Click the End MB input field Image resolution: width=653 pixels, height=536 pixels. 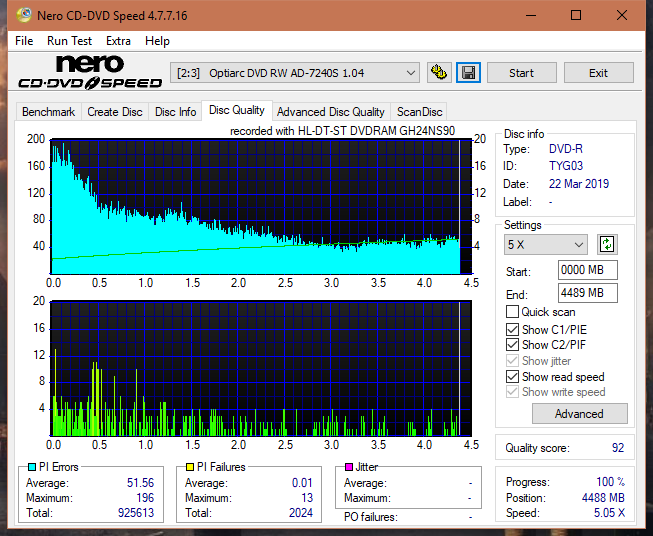[587, 293]
